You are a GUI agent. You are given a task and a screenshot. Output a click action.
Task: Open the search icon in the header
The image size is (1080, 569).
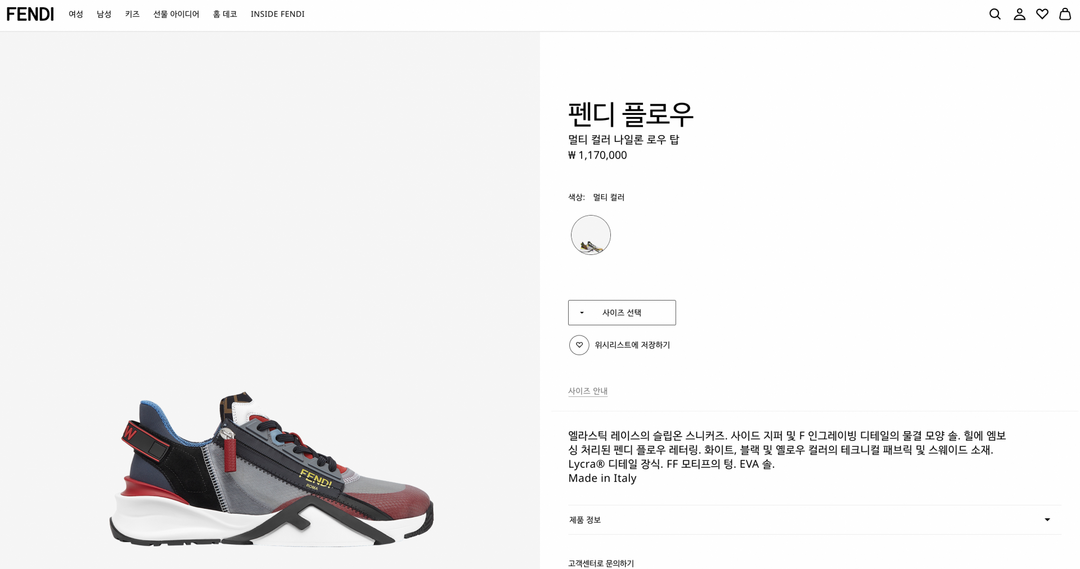tap(995, 14)
